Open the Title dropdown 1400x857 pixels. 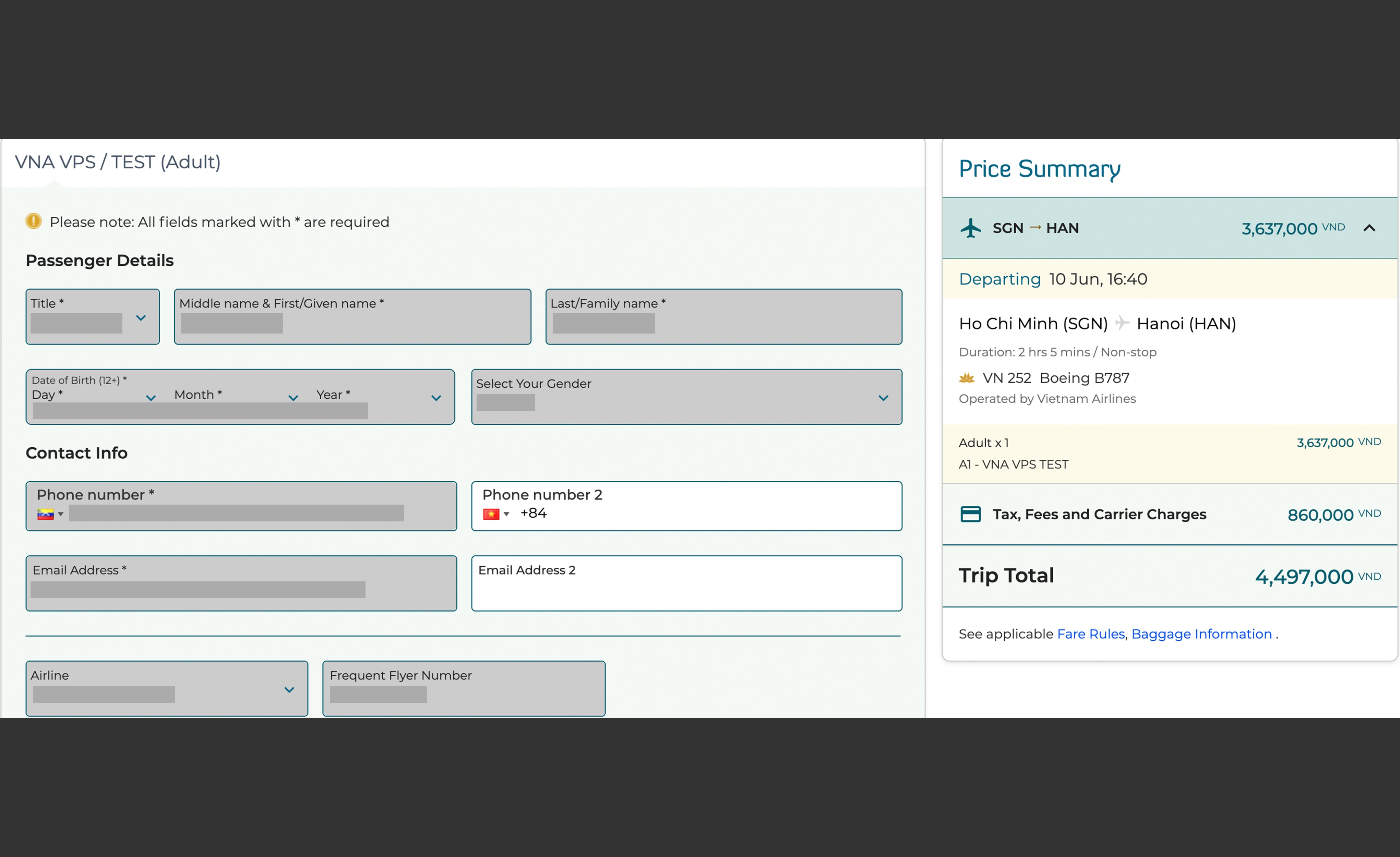(93, 317)
